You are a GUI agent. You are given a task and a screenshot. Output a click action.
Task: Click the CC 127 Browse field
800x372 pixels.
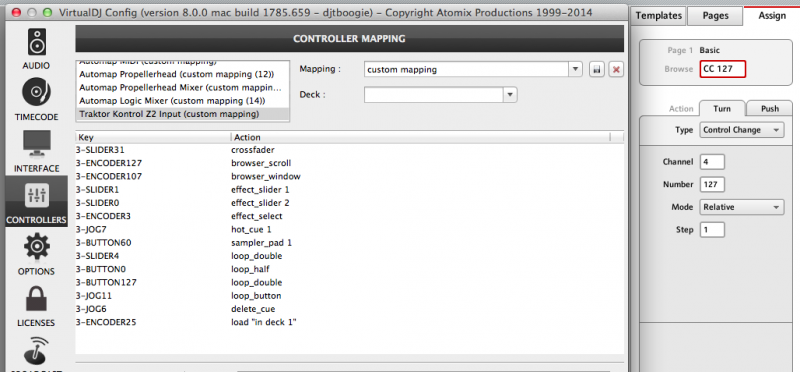point(722,69)
